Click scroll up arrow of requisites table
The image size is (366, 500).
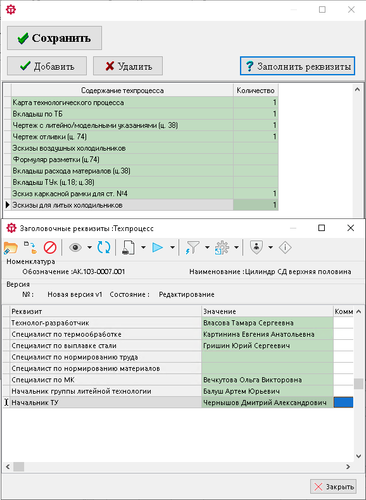(x=358, y=311)
